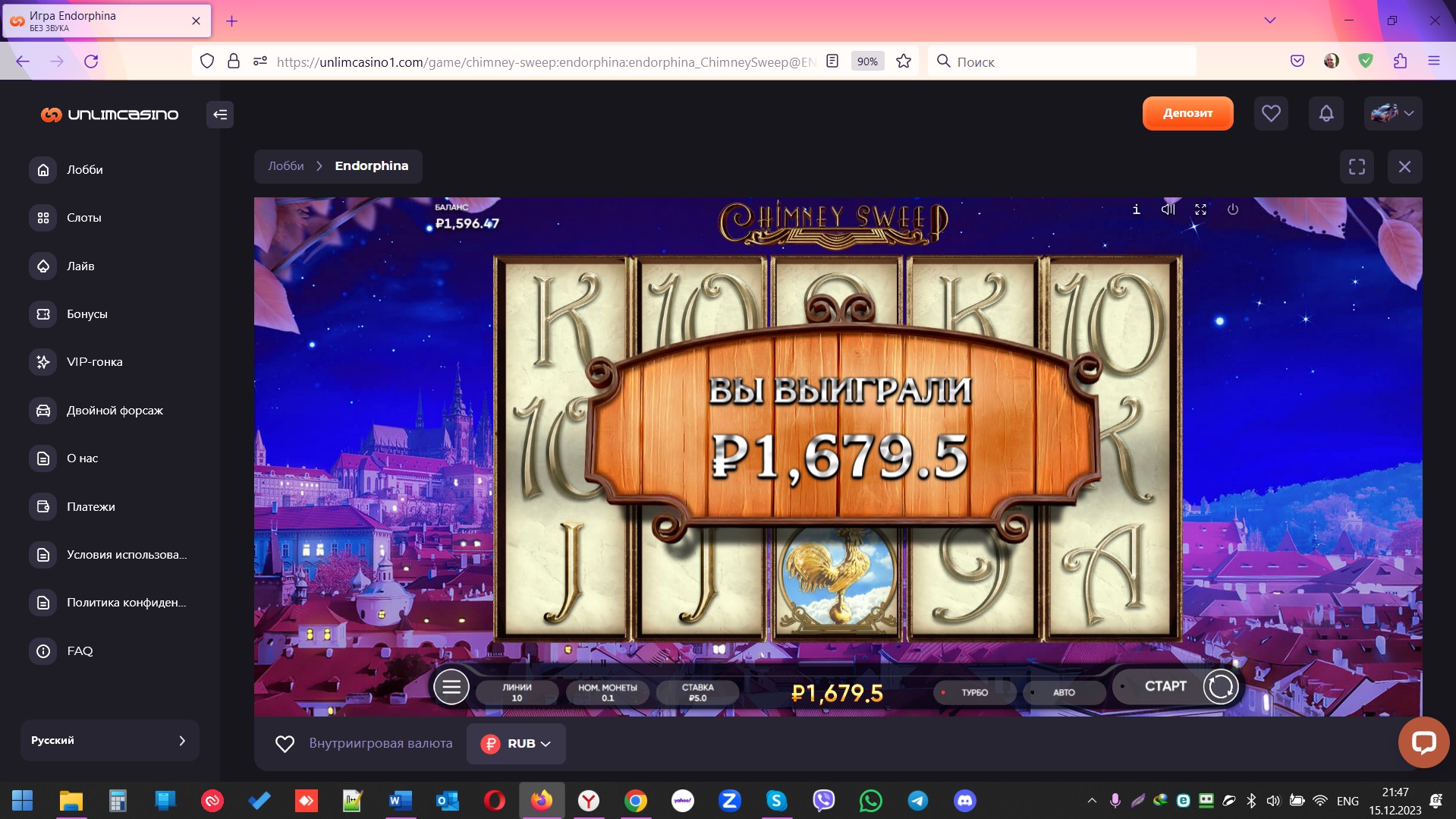The image size is (1456, 819).
Task: Open Telegram from taskbar
Action: tap(917, 801)
